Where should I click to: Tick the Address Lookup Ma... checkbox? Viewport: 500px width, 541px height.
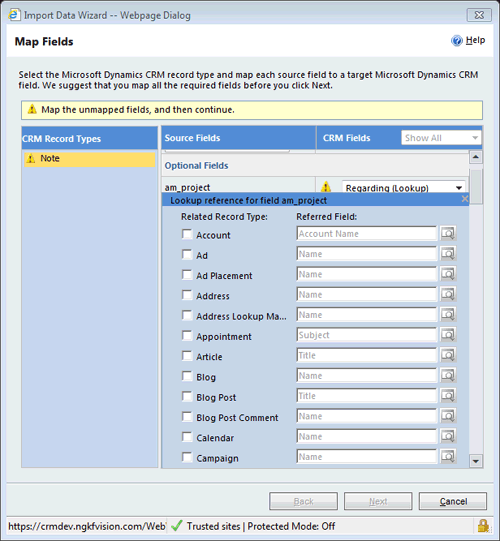187,315
